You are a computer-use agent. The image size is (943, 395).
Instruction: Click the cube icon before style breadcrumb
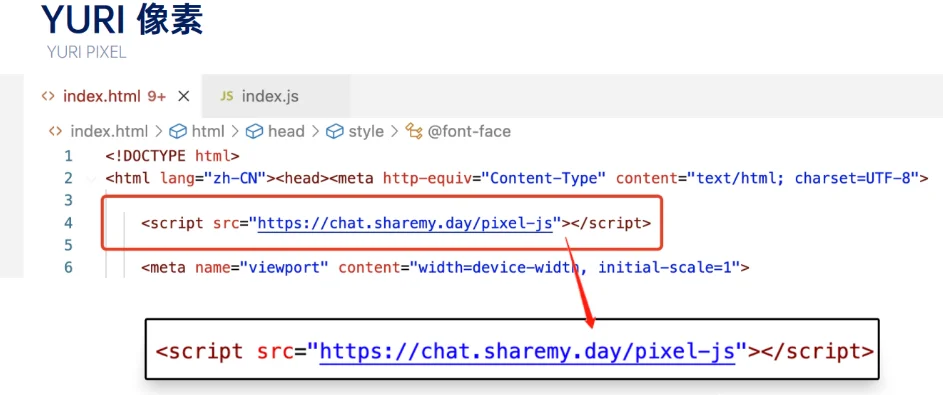335,131
